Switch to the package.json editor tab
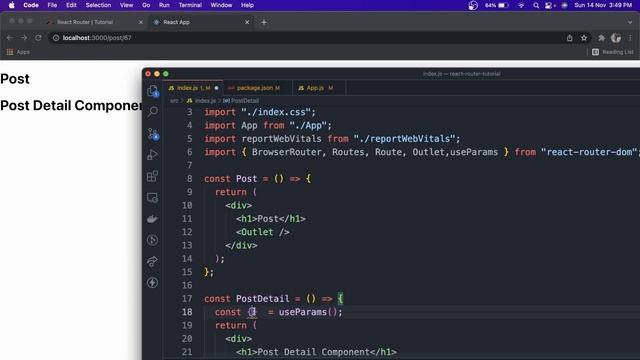Image resolution: width=640 pixels, height=360 pixels. click(x=258, y=88)
